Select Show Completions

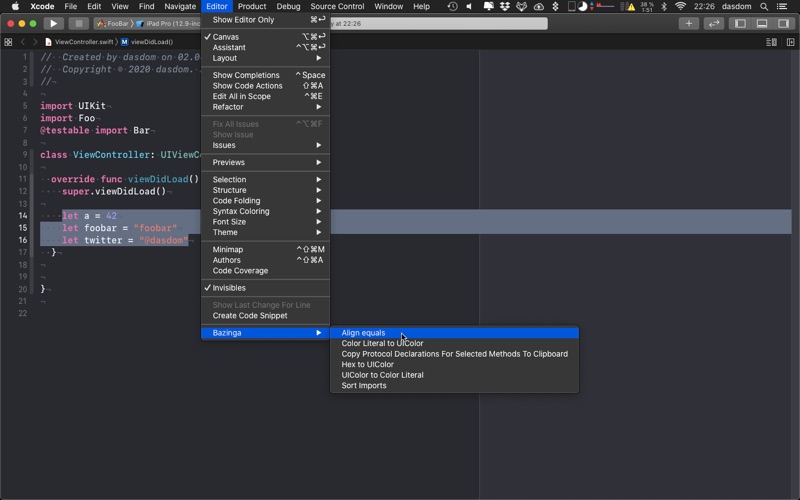tap(265, 75)
